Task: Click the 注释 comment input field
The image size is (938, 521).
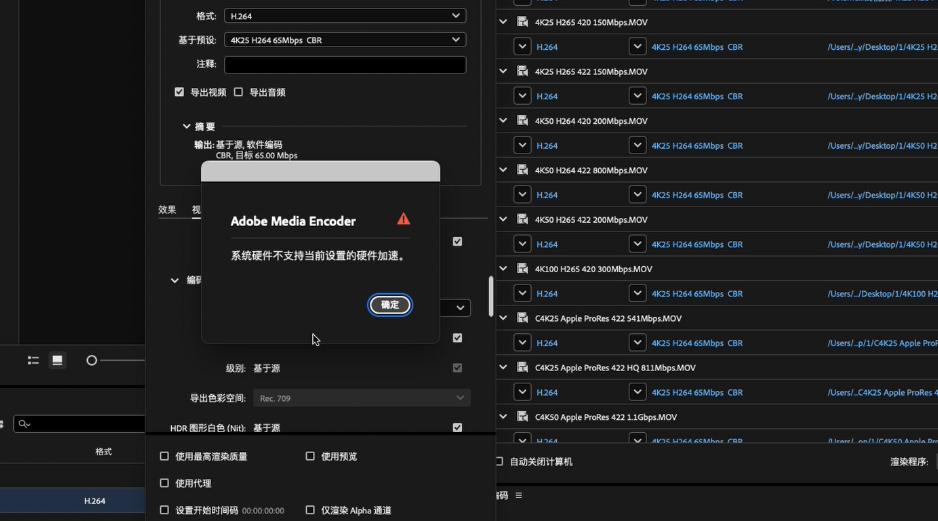Action: (345, 65)
